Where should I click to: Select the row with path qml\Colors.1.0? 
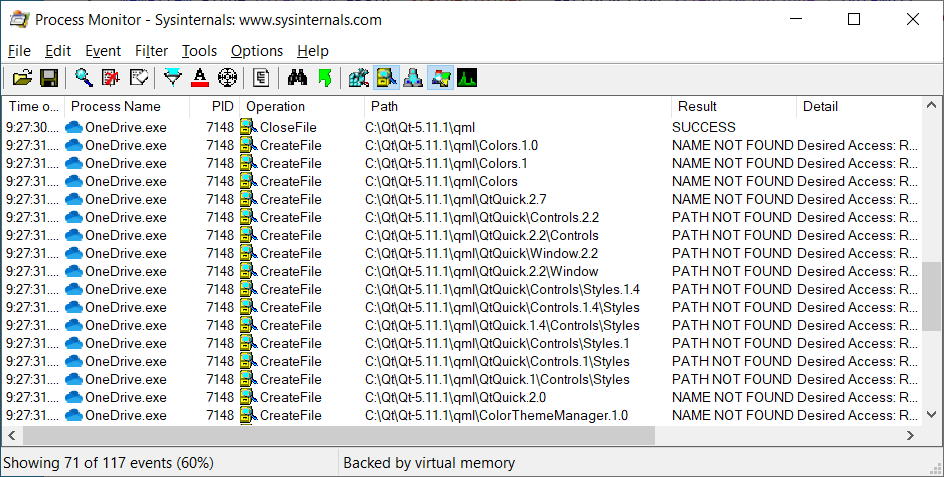coord(462,145)
